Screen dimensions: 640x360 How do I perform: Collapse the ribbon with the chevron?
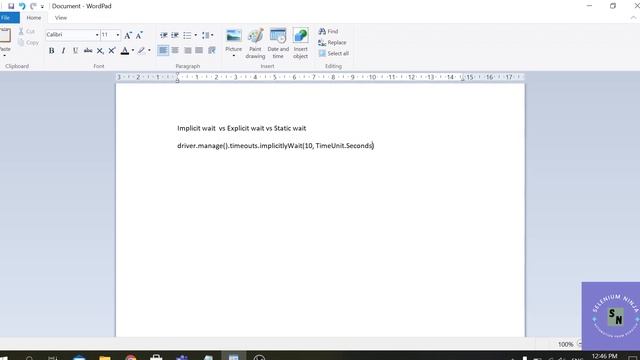pyautogui.click(x=633, y=18)
